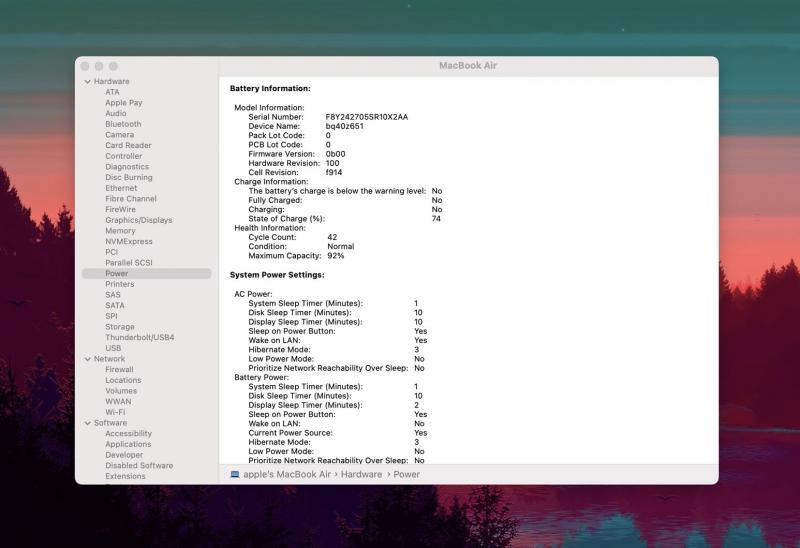Open Locations under Network

123,380
